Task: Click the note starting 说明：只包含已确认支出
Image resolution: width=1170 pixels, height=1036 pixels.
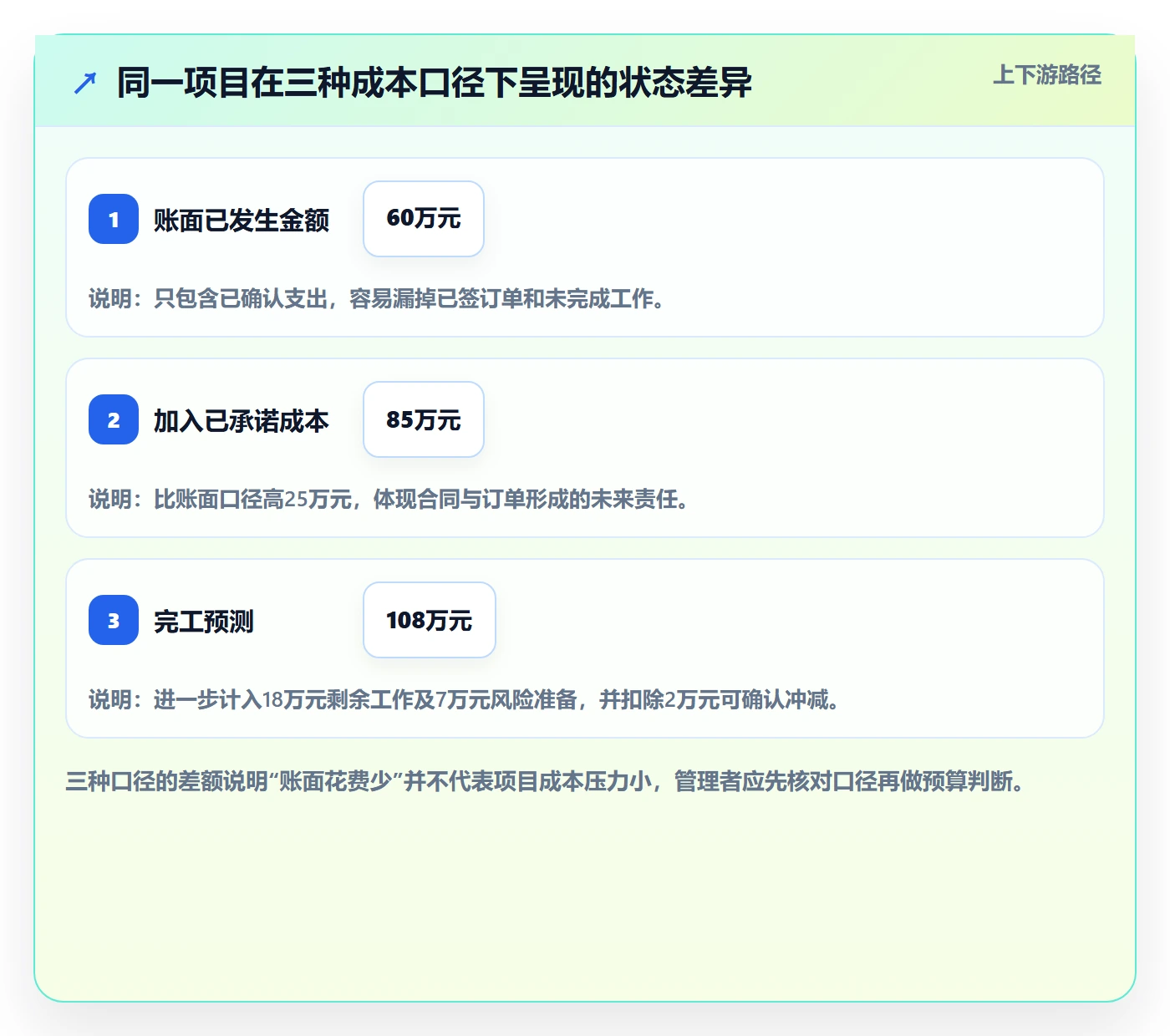Action: click(378, 298)
